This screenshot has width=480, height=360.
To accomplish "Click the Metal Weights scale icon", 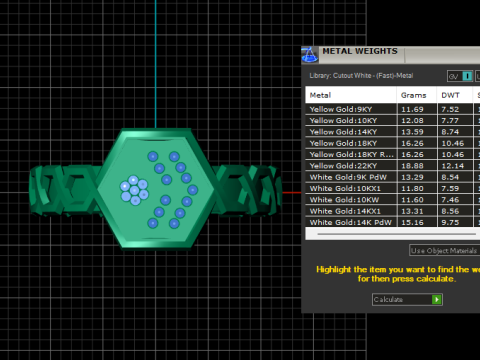I will pyautogui.click(x=309, y=55).
